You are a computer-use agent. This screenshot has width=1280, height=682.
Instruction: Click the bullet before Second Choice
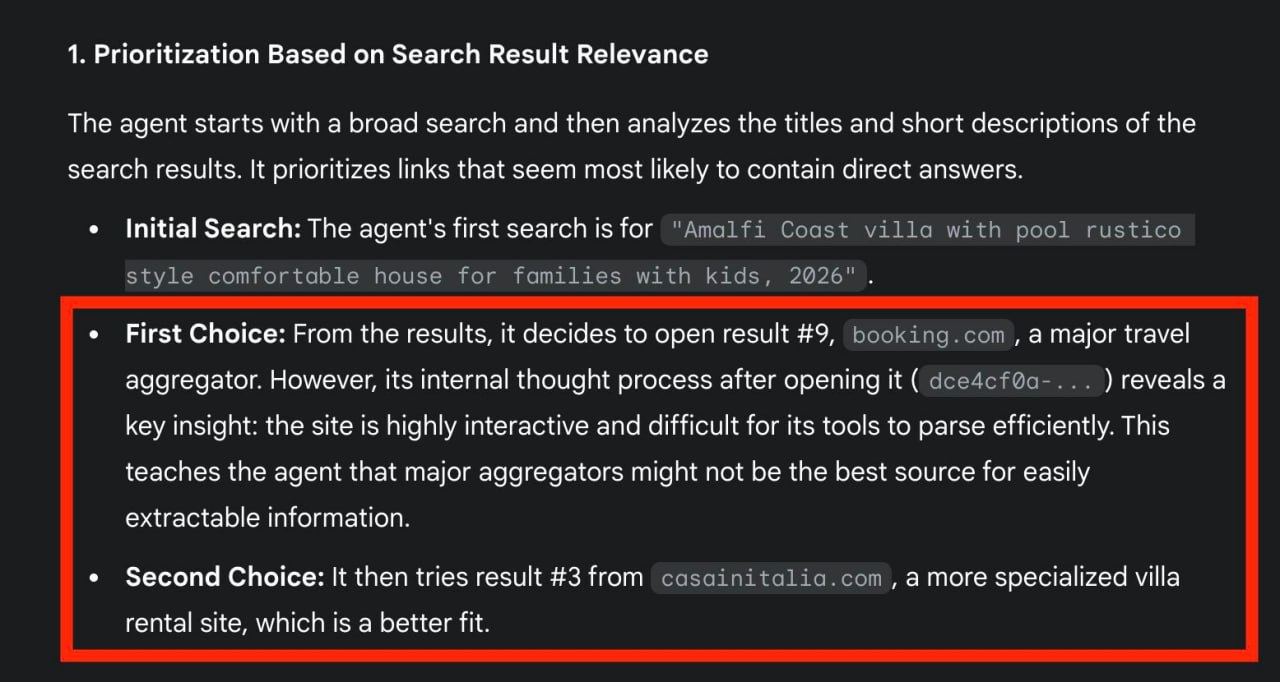93,578
